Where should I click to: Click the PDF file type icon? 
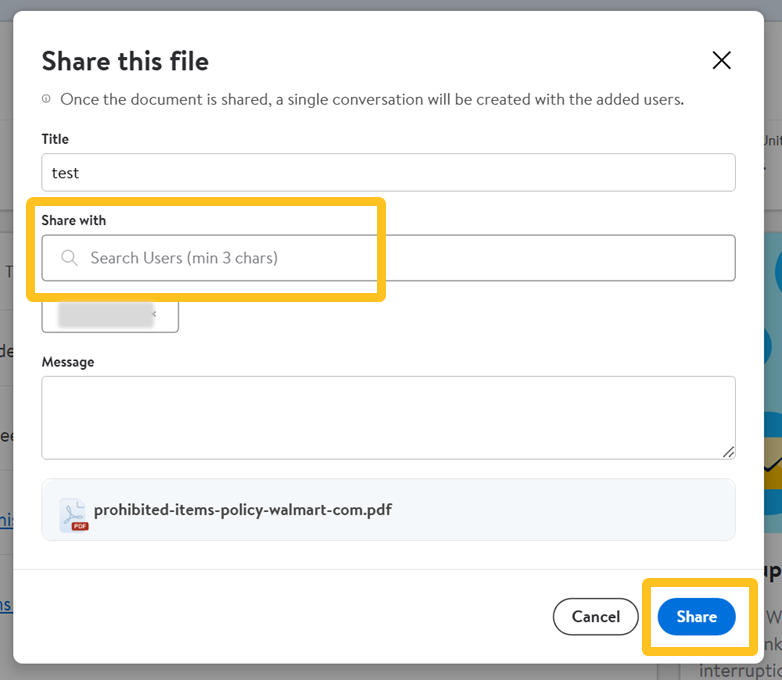pos(72,513)
